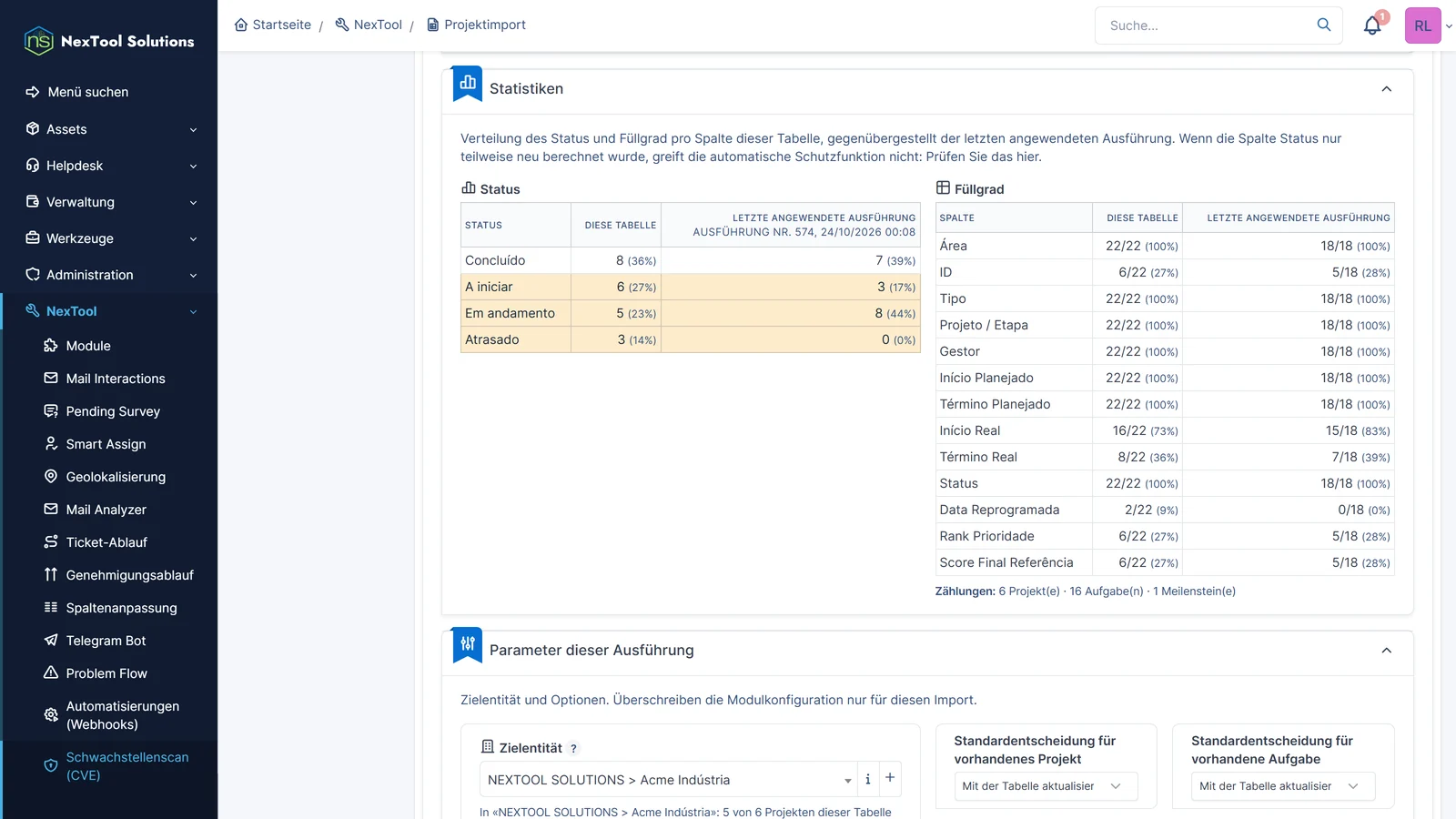Click the info icon next to Zielentität dropdown
The image size is (1456, 819).
coord(868,779)
